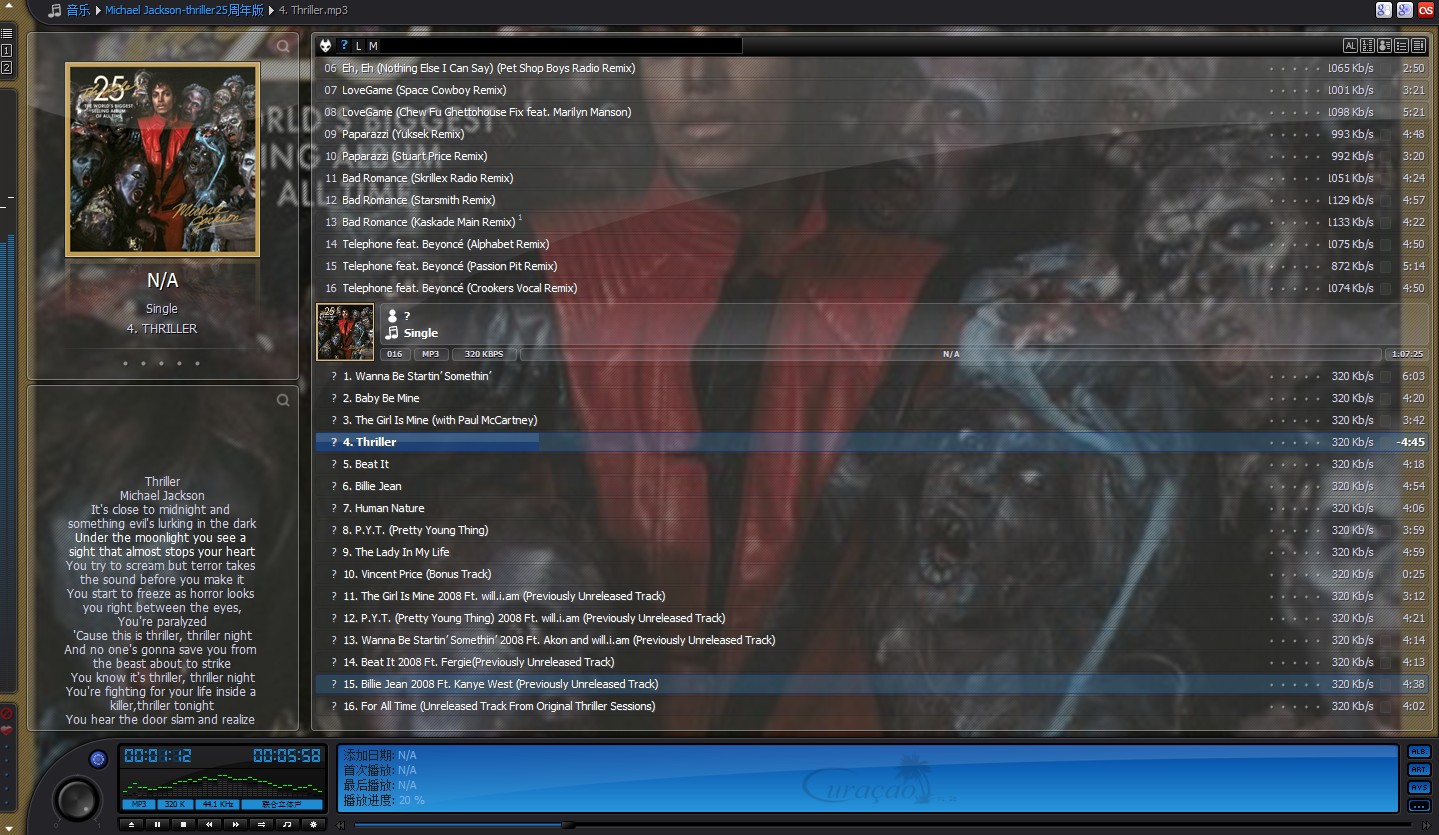
Task: Select track '2. Baby Be Mine'
Action: tap(871, 398)
